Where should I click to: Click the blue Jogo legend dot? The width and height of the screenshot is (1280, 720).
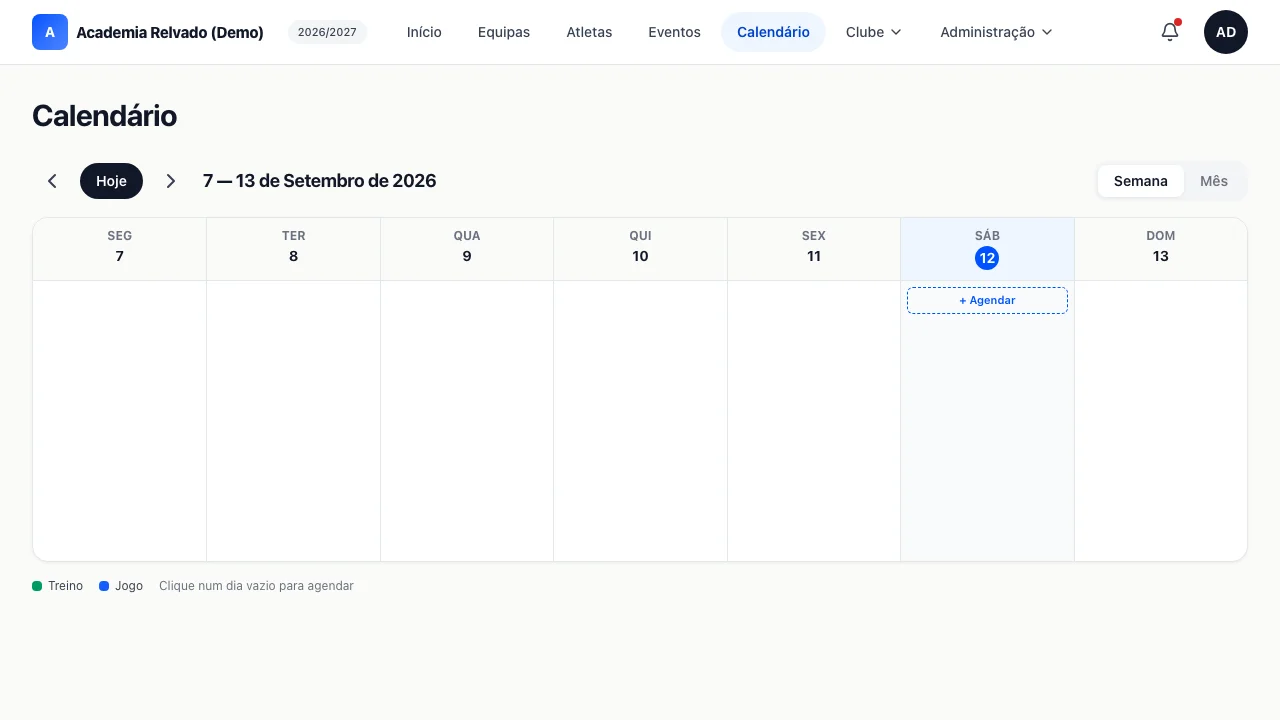tap(104, 586)
